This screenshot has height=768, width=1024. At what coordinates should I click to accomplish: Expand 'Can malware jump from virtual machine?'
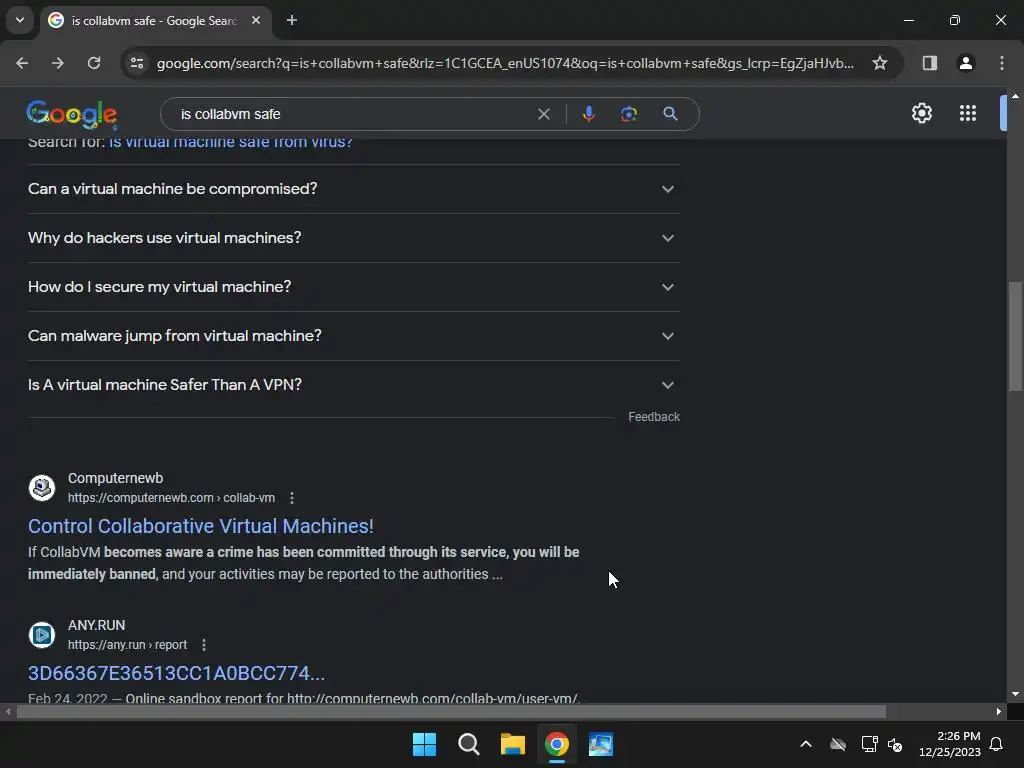click(353, 336)
